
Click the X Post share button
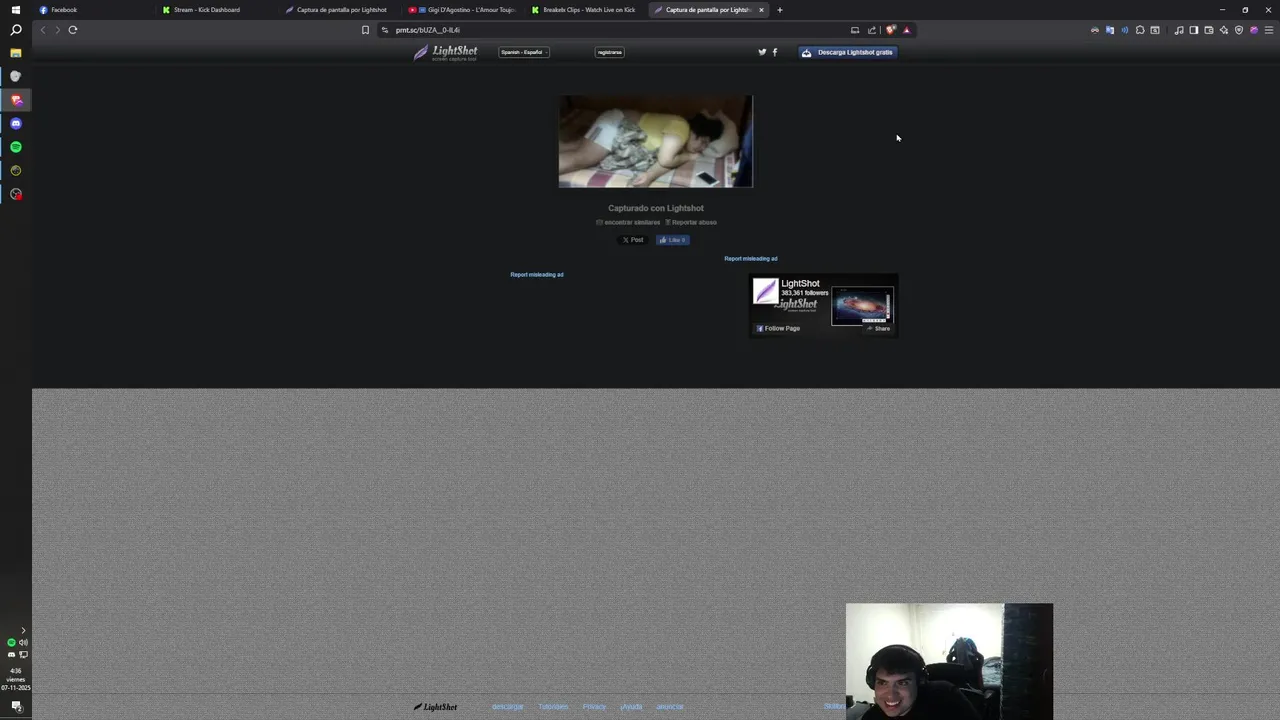click(x=633, y=240)
